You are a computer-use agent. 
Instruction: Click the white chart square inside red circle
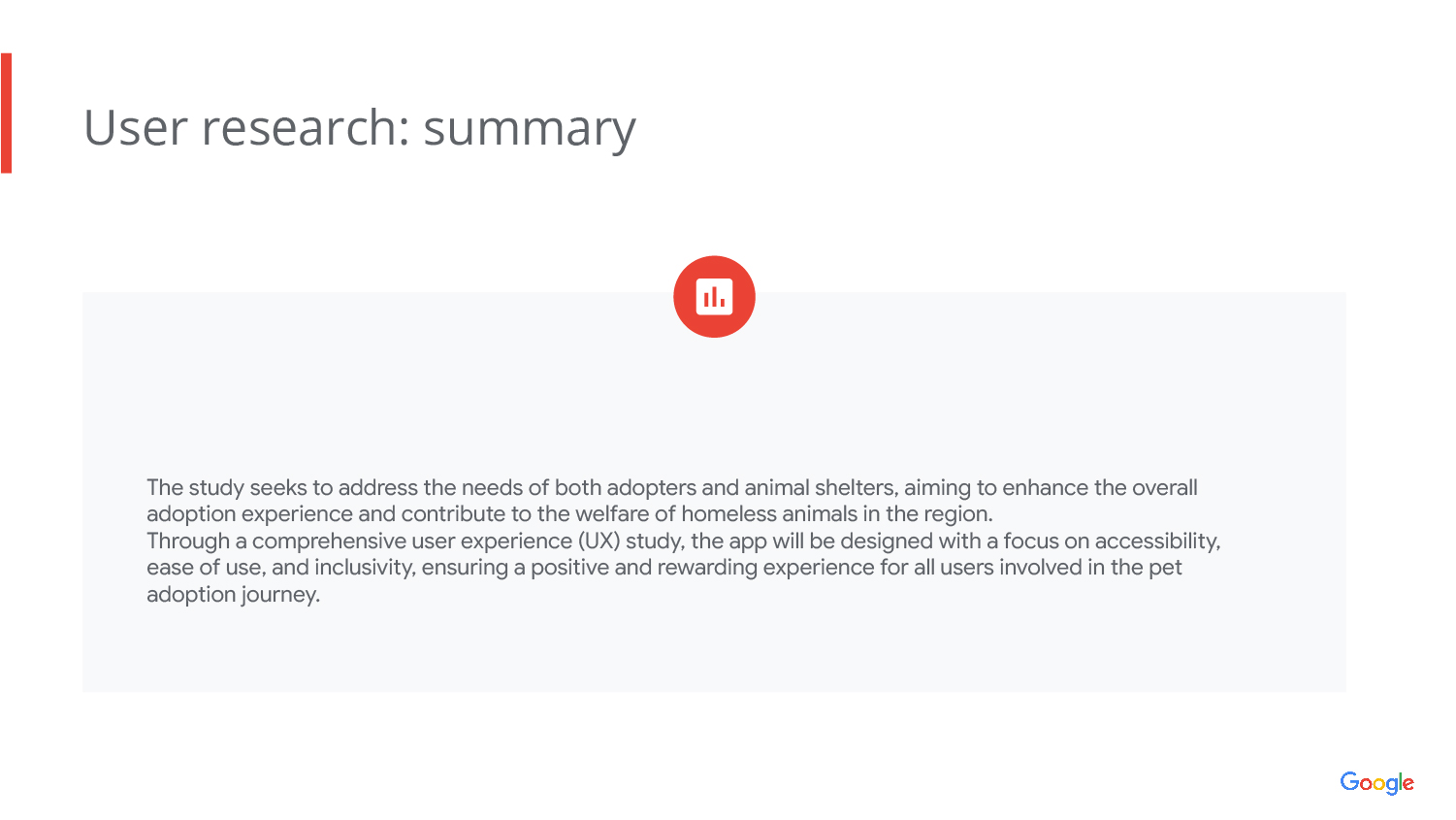click(x=714, y=297)
